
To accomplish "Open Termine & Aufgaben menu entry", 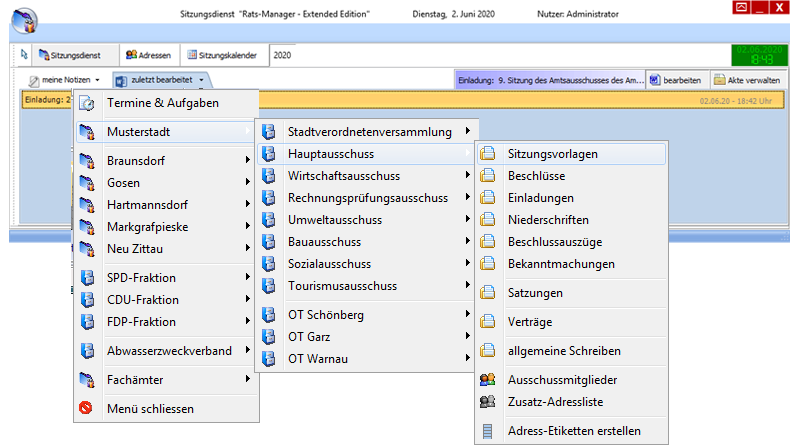I will (167, 103).
